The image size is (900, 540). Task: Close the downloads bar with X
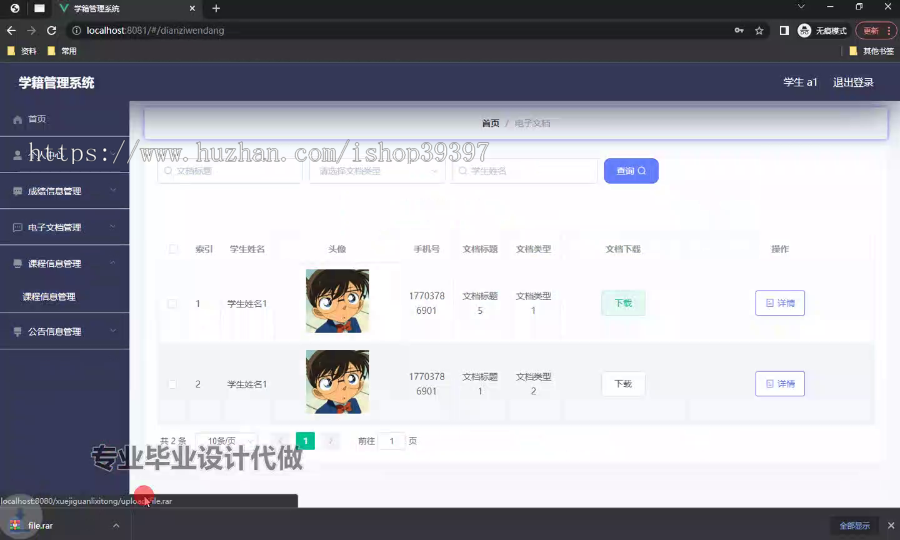891,525
